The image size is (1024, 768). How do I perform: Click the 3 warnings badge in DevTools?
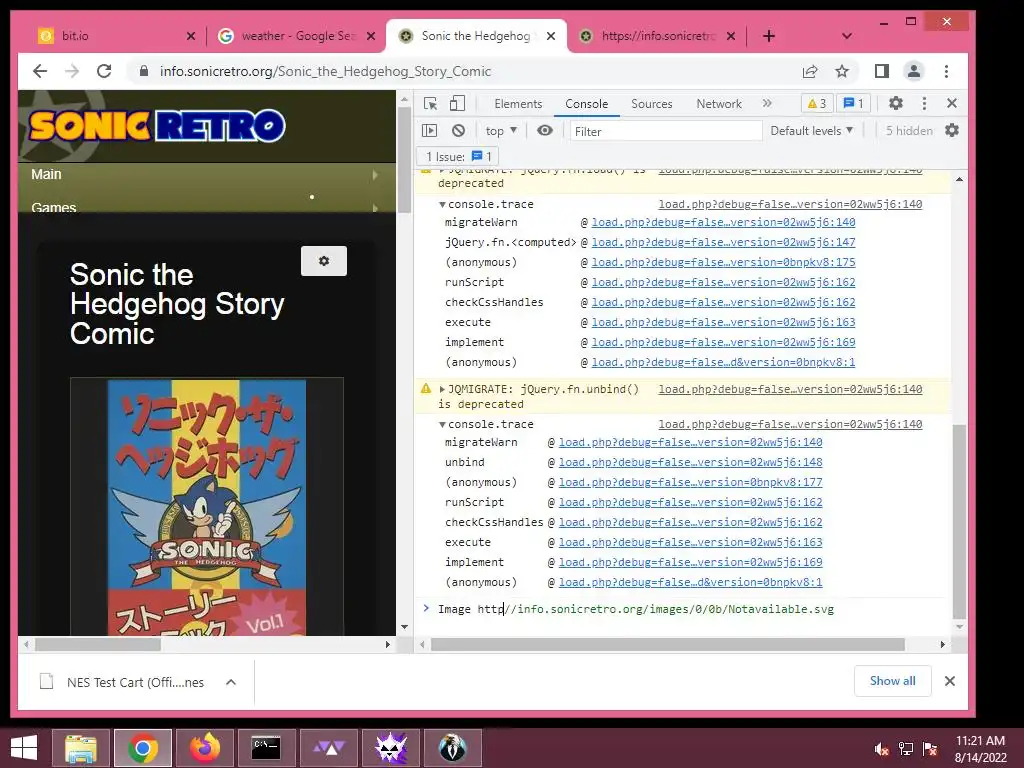pyautogui.click(x=817, y=103)
